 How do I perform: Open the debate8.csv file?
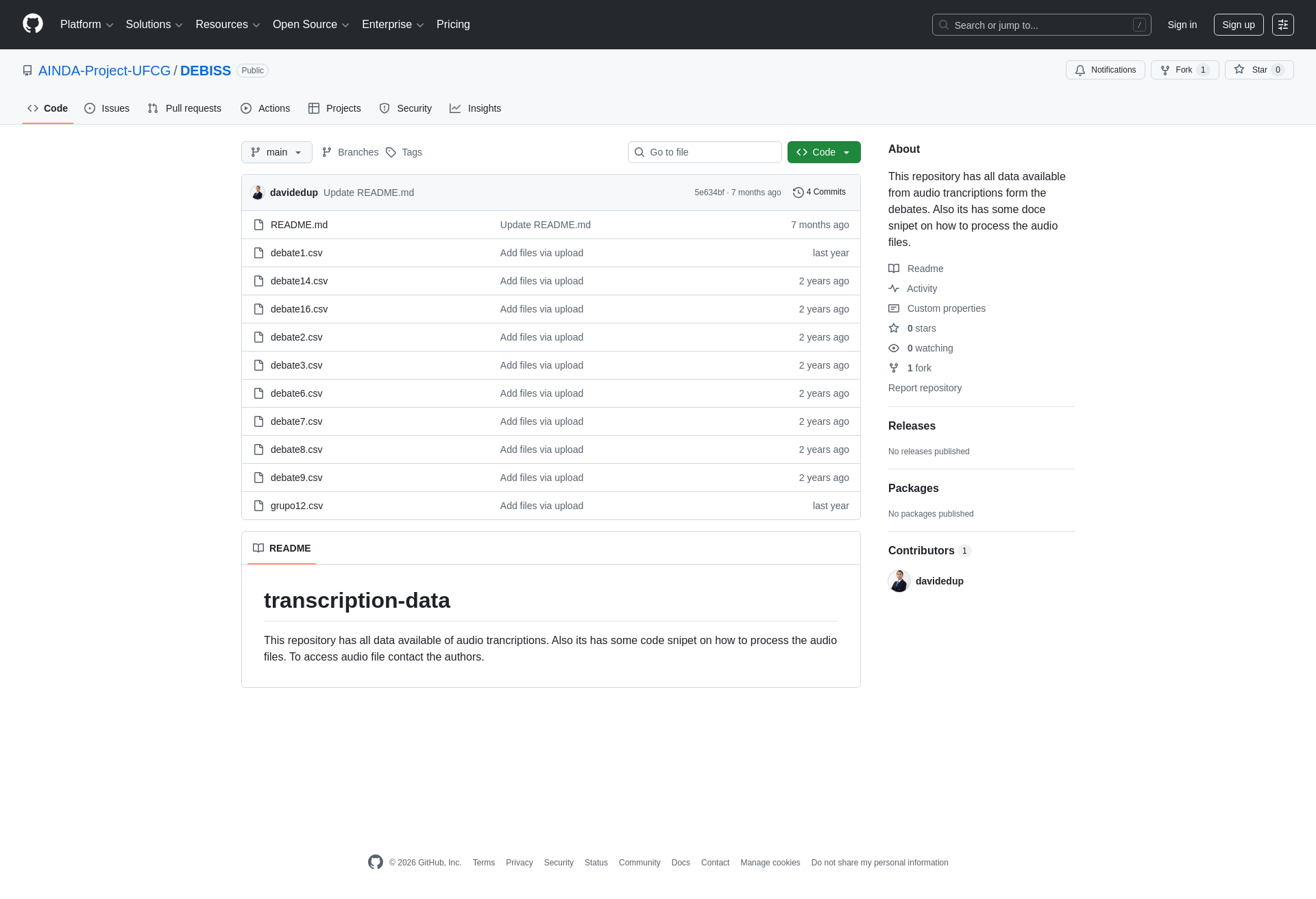tap(296, 449)
